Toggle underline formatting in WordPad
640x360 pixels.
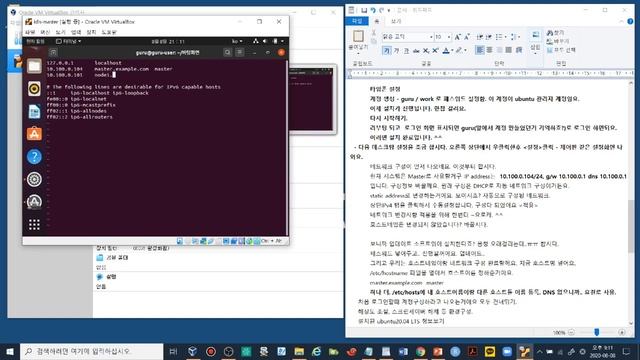(406, 51)
